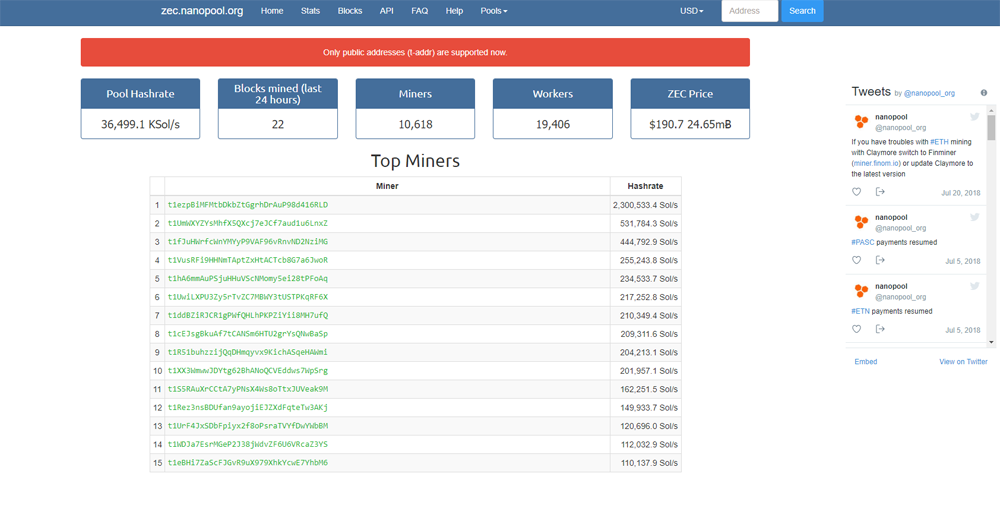The width and height of the screenshot is (1000, 508).
Task: Open miner address t1fJuHWrfcWnYMYyP9VAF96vRnvND2NziMG
Action: 247,242
